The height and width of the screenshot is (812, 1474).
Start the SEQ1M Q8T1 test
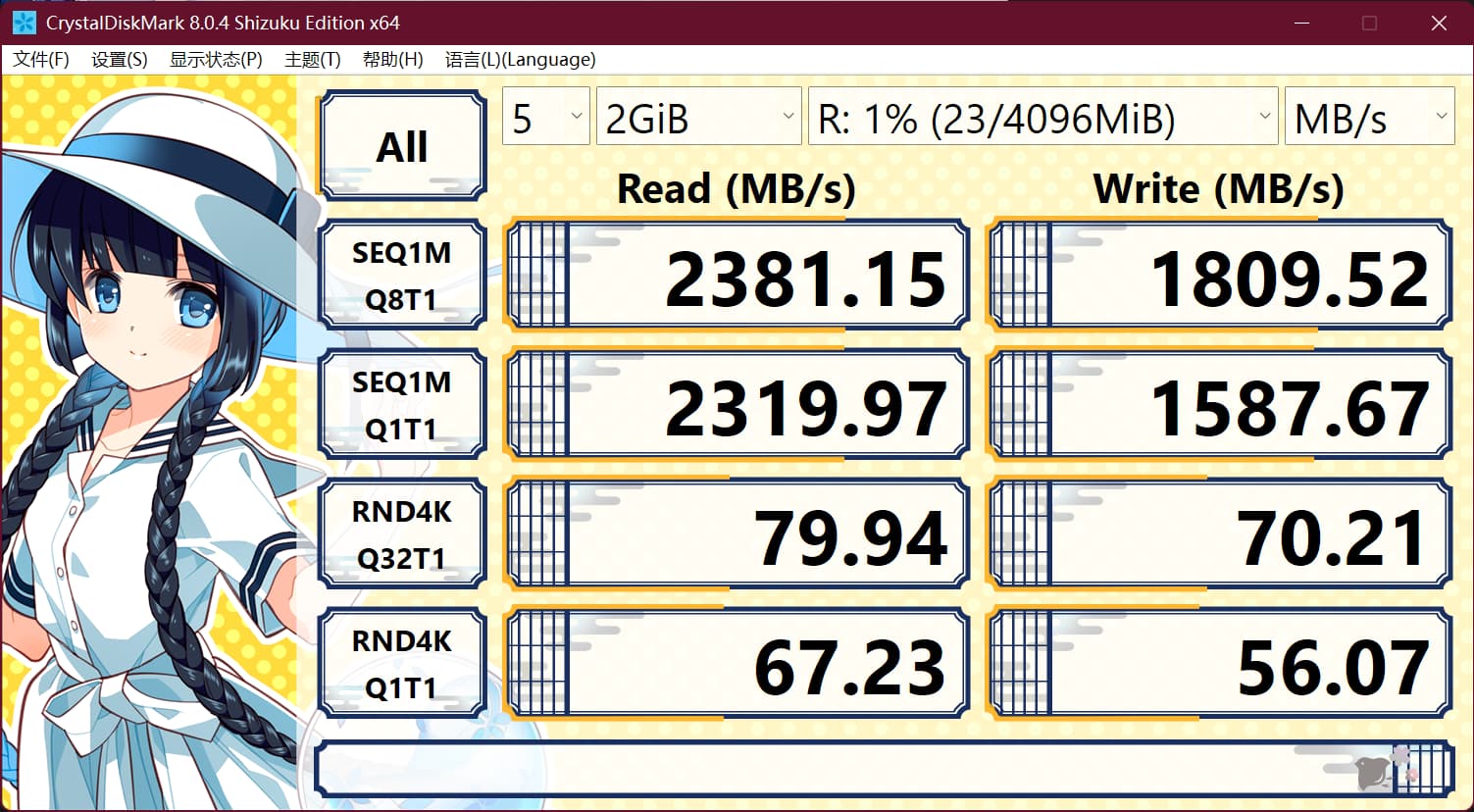pyautogui.click(x=402, y=276)
